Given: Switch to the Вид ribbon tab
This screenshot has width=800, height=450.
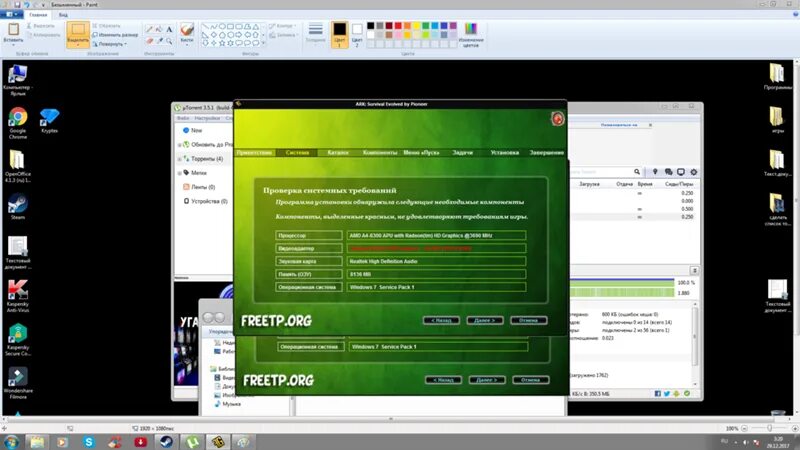Looking at the screenshot, I should (63, 15).
